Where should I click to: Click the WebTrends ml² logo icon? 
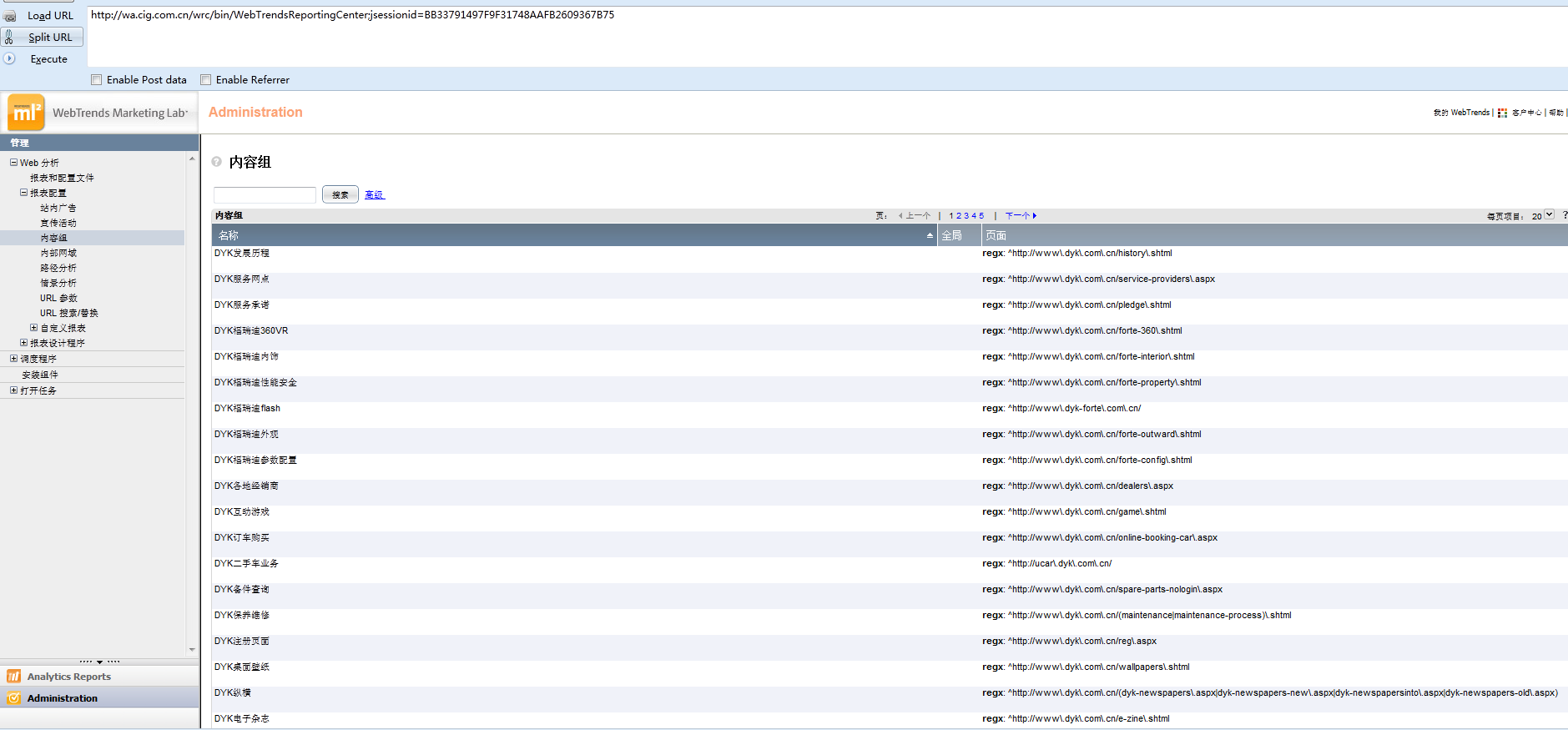[26, 113]
